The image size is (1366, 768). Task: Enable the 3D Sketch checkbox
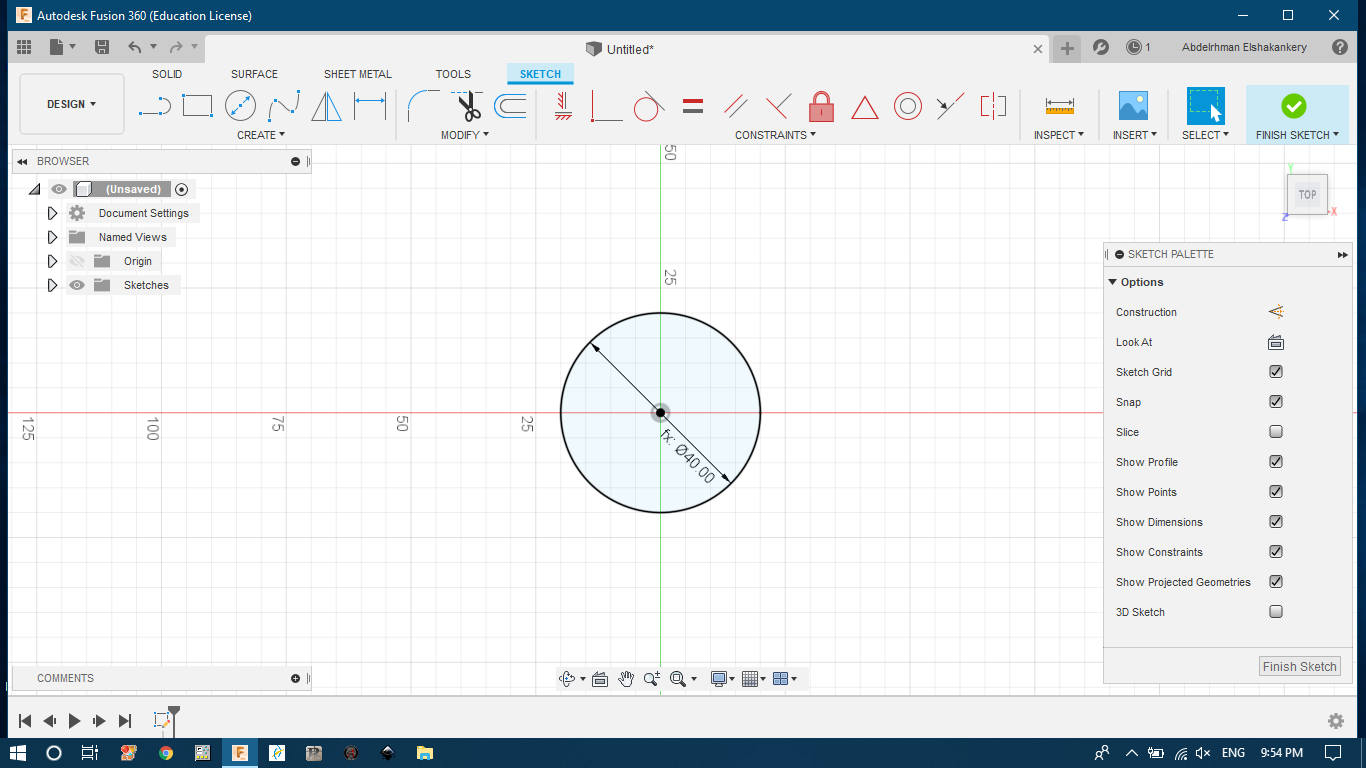[1276, 612]
